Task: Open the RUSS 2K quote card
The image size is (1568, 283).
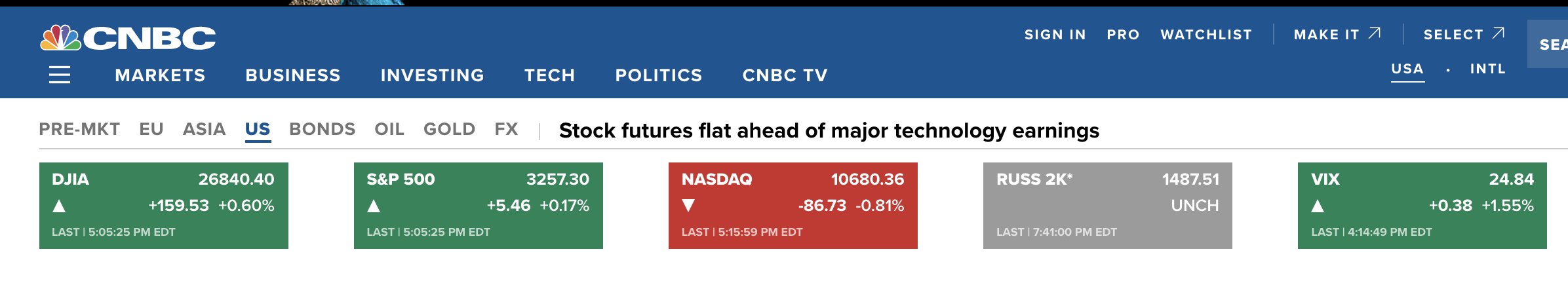Action: tap(1107, 205)
